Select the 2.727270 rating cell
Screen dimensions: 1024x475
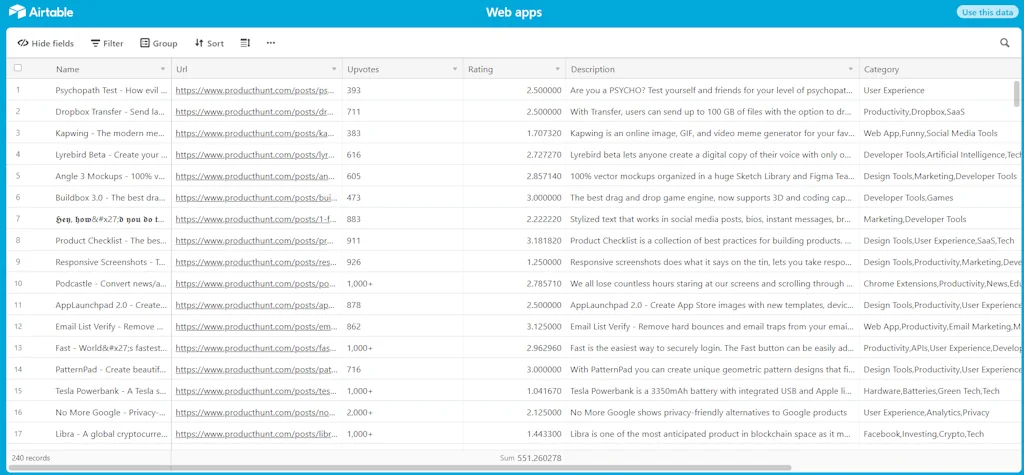515,155
